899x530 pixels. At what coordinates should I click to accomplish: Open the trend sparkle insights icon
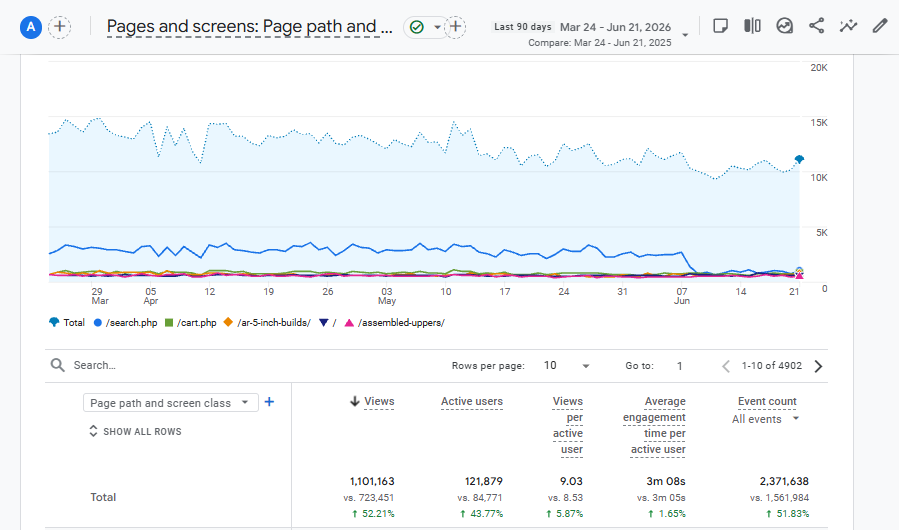849,26
